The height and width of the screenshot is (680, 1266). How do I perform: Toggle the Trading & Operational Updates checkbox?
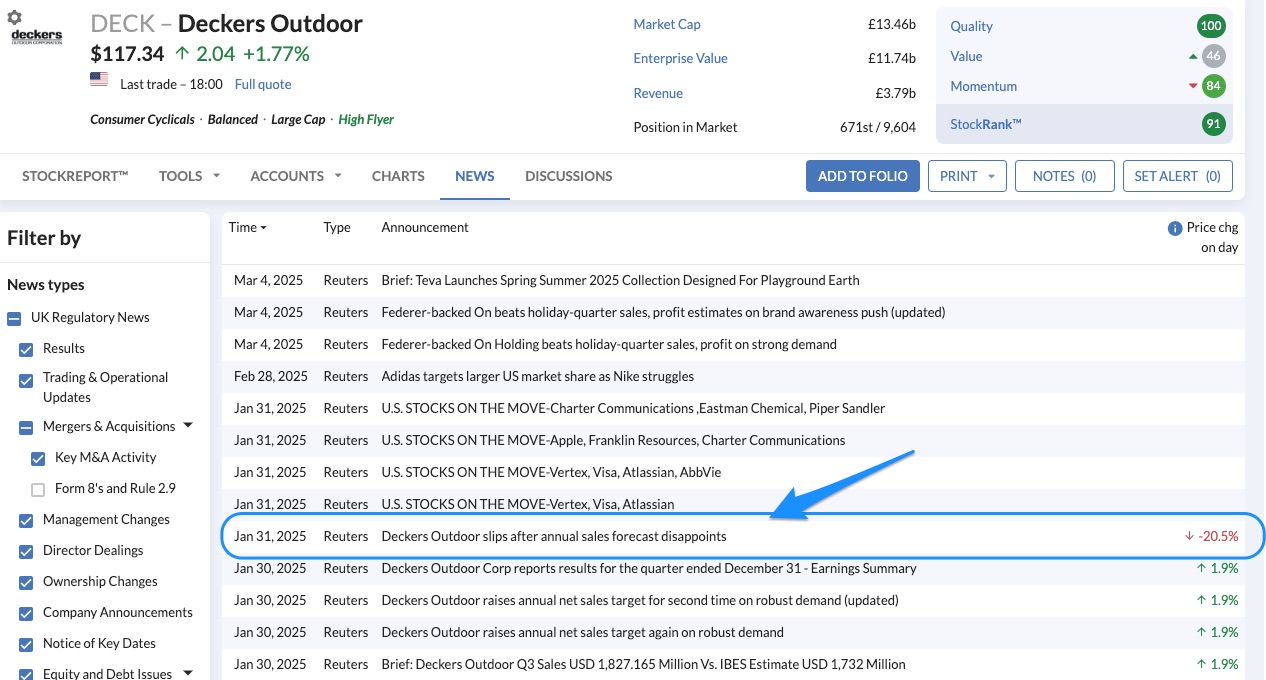[26, 381]
